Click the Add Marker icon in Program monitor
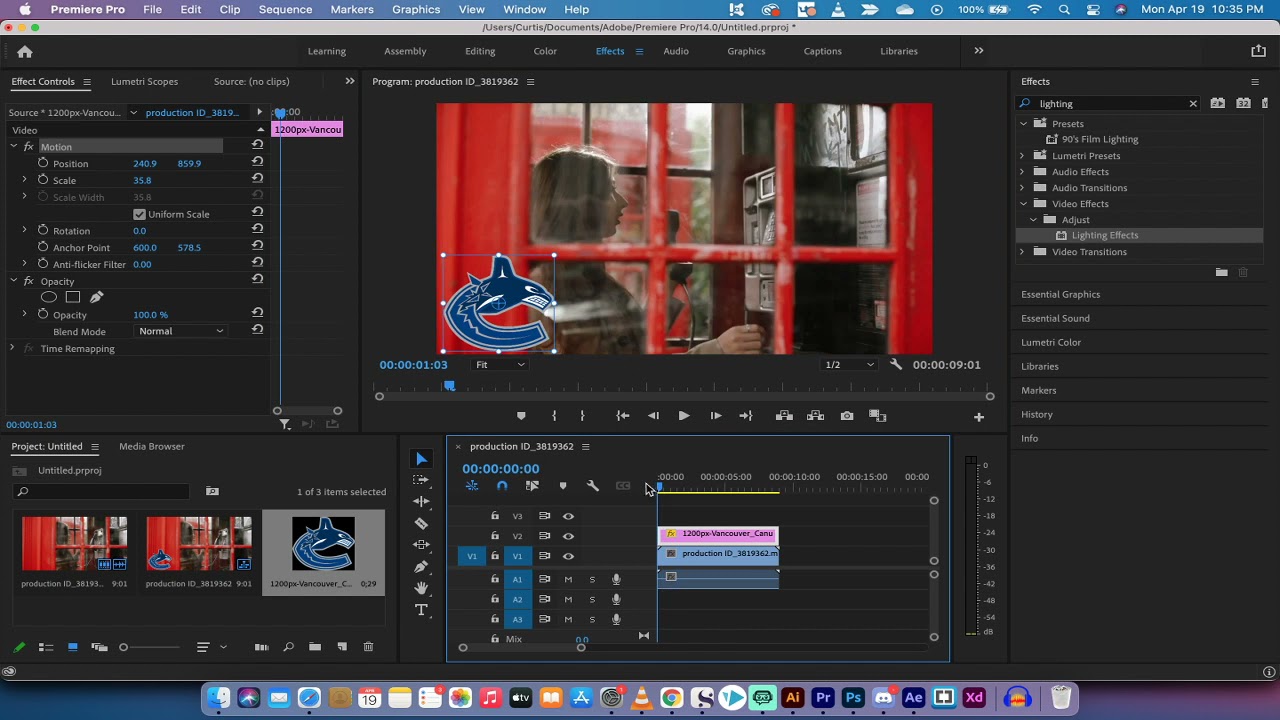The height and width of the screenshot is (720, 1280). (521, 416)
